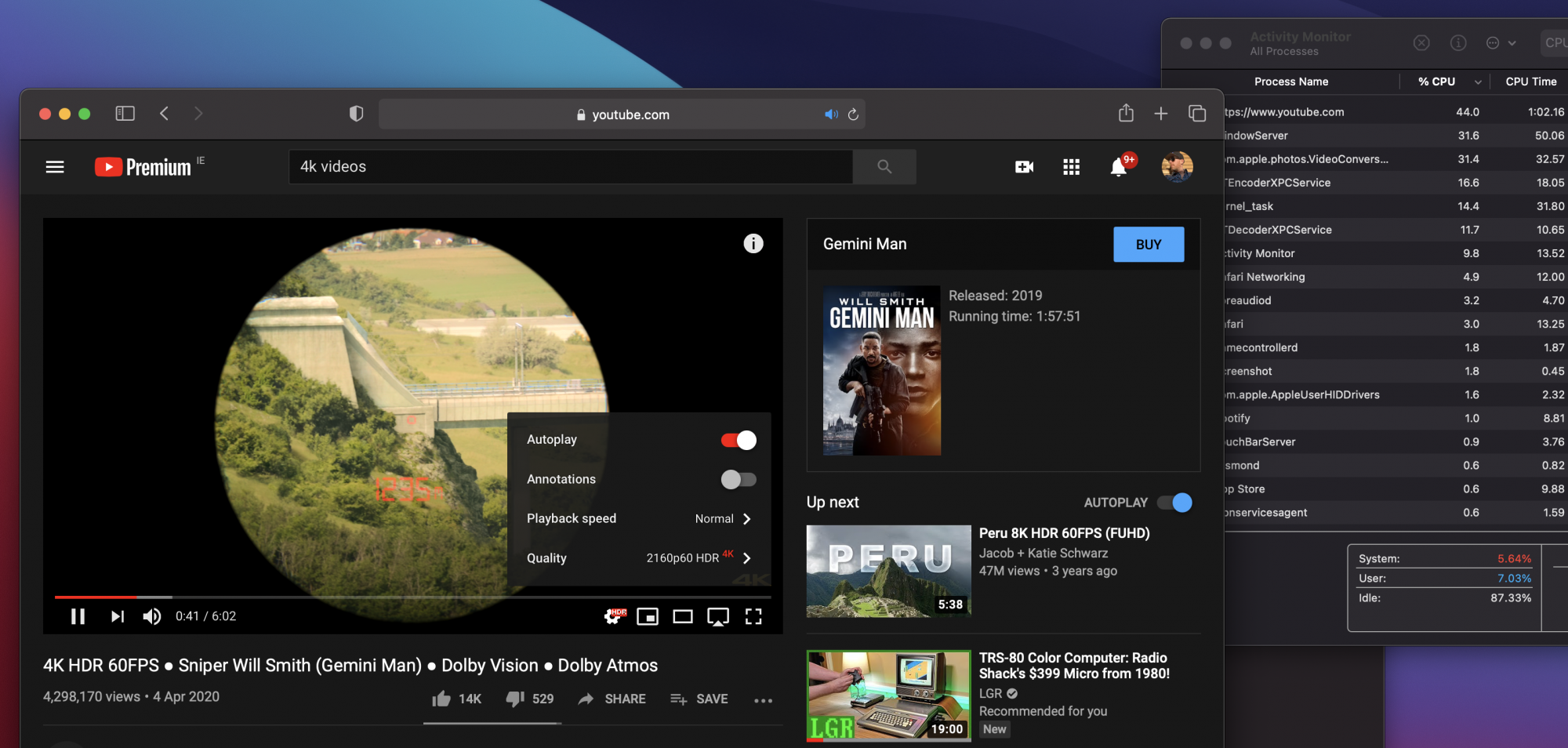Sort Activity Monitor by Process Name
This screenshot has width=1568, height=748.
pyautogui.click(x=1291, y=82)
